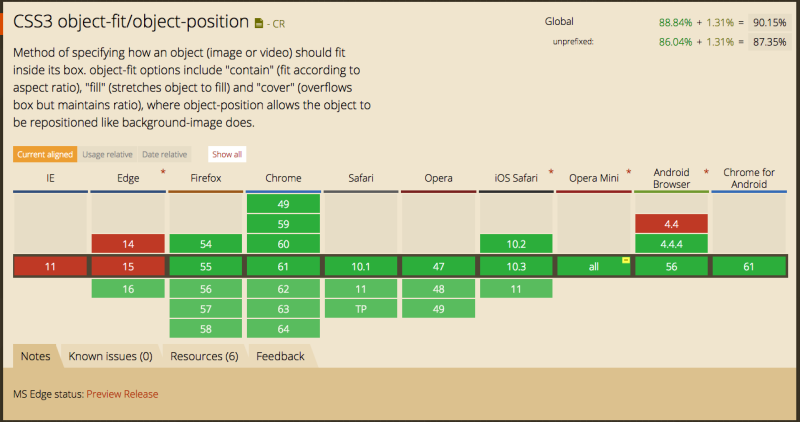Viewport: 800px width, 422px height.
Task: Click the Opera Mini column header
Action: click(594, 178)
